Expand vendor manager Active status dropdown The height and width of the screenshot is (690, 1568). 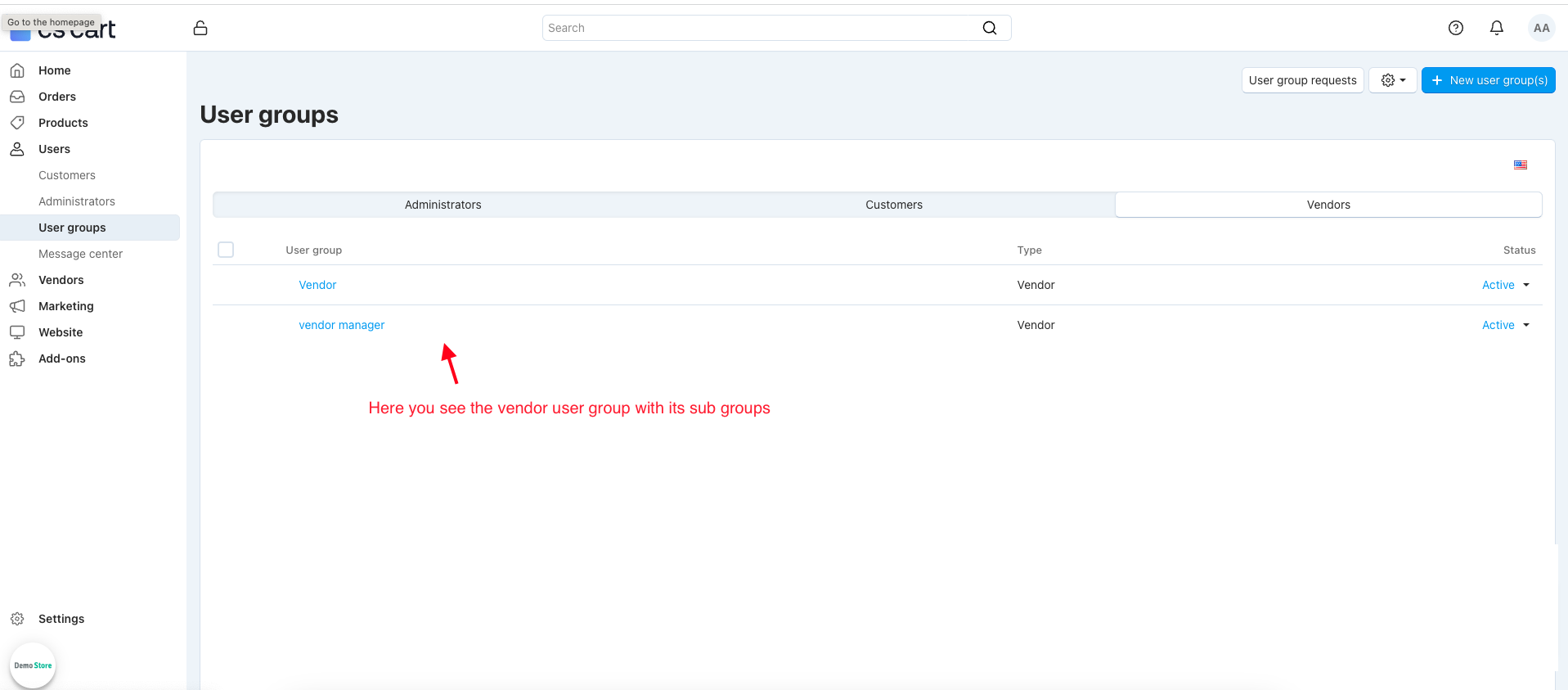tap(1505, 325)
